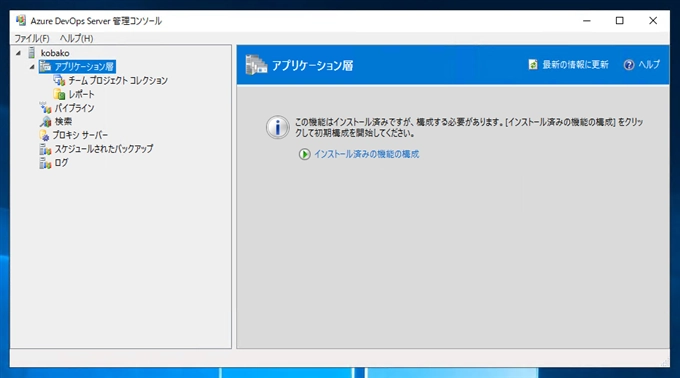Viewport: 680px width, 378px height.
Task: Click the パイプライン icon in tree
Action: click(x=45, y=108)
